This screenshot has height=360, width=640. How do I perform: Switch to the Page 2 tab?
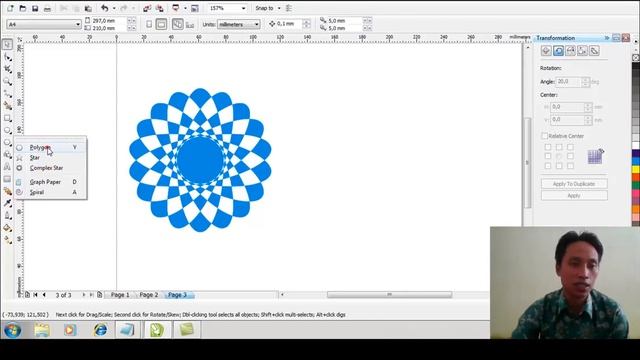pos(149,295)
